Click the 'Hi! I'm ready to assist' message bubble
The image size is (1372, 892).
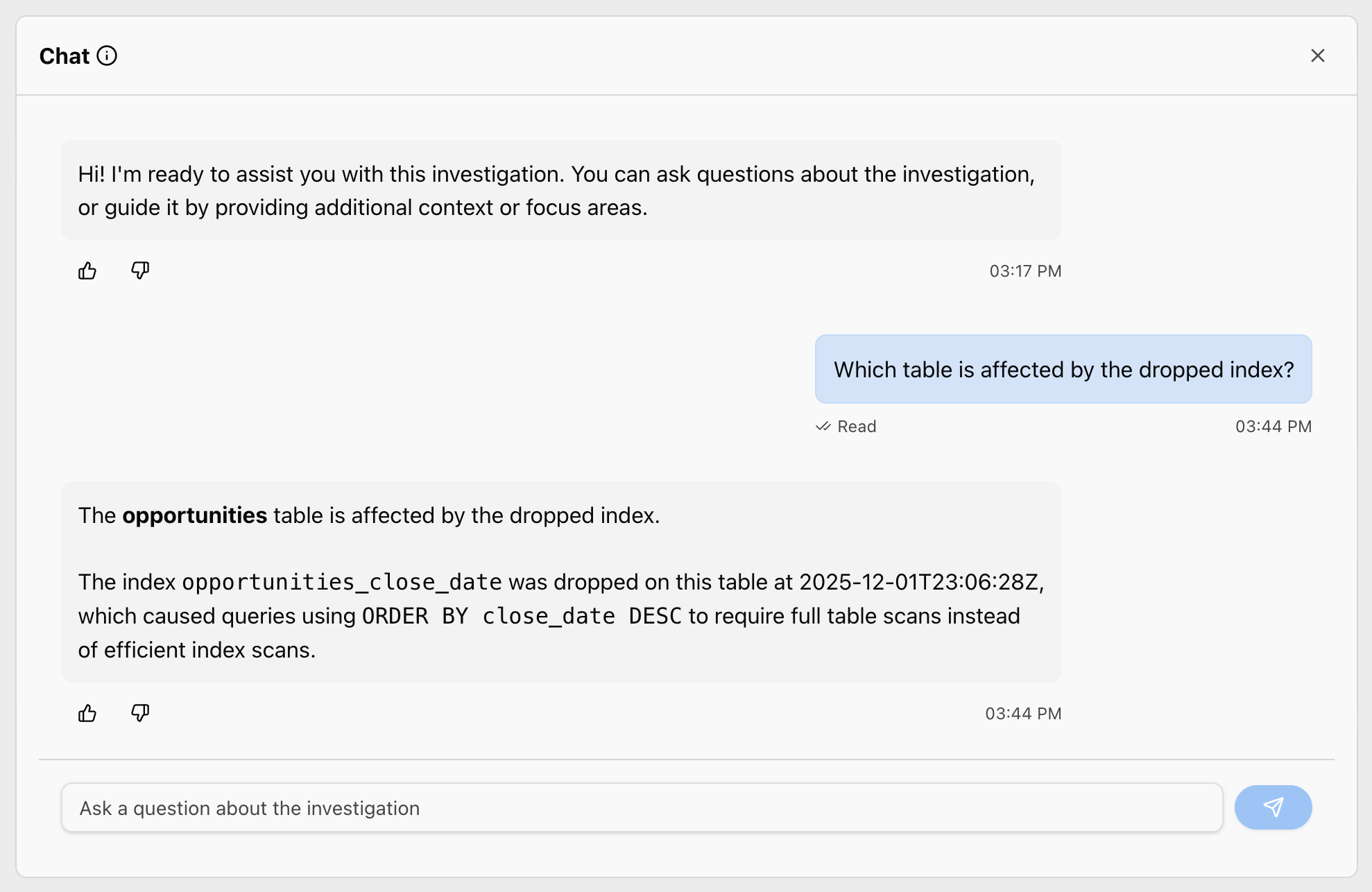(x=560, y=191)
